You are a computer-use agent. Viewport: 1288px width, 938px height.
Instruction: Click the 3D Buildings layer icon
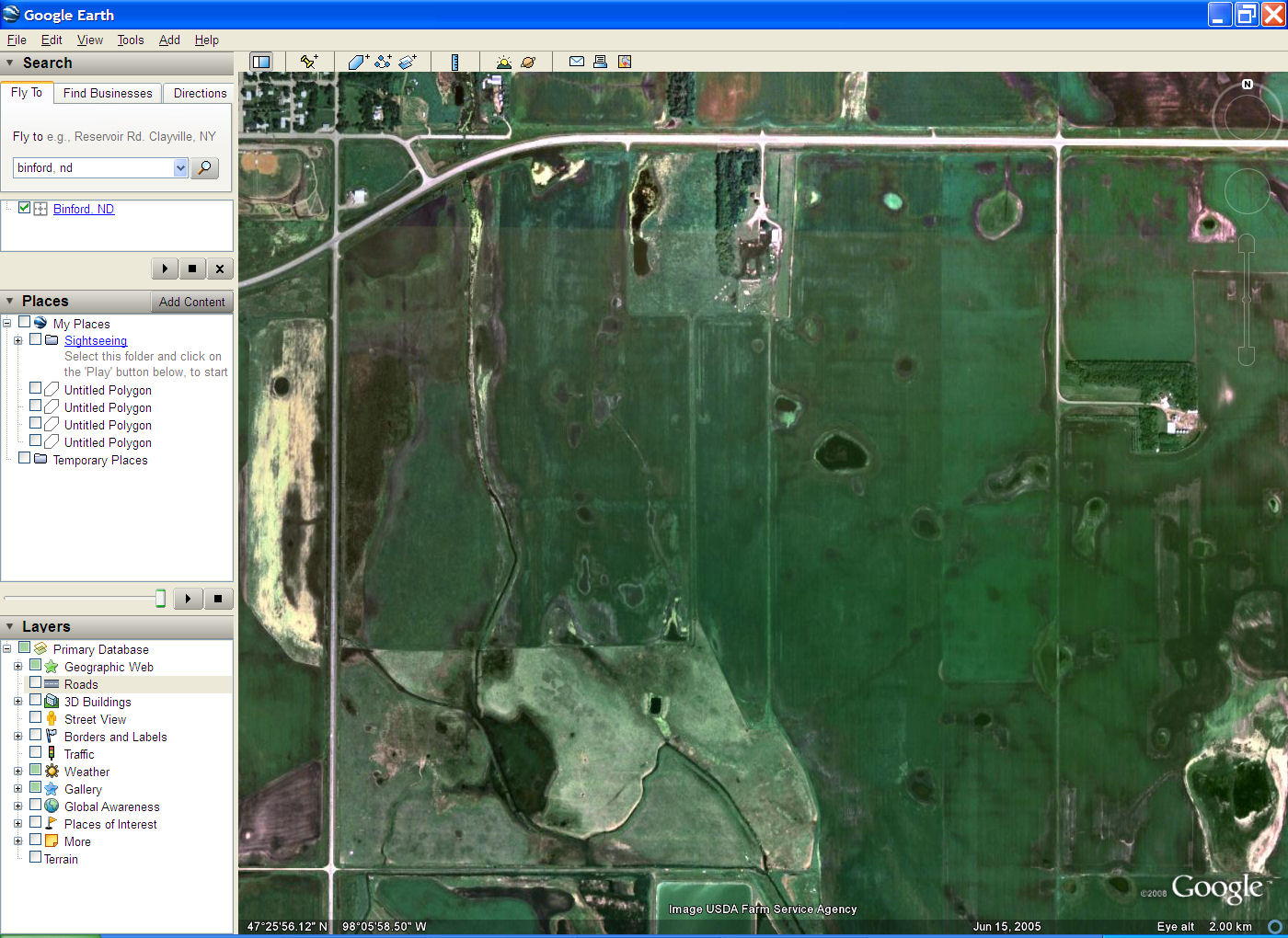pos(52,702)
